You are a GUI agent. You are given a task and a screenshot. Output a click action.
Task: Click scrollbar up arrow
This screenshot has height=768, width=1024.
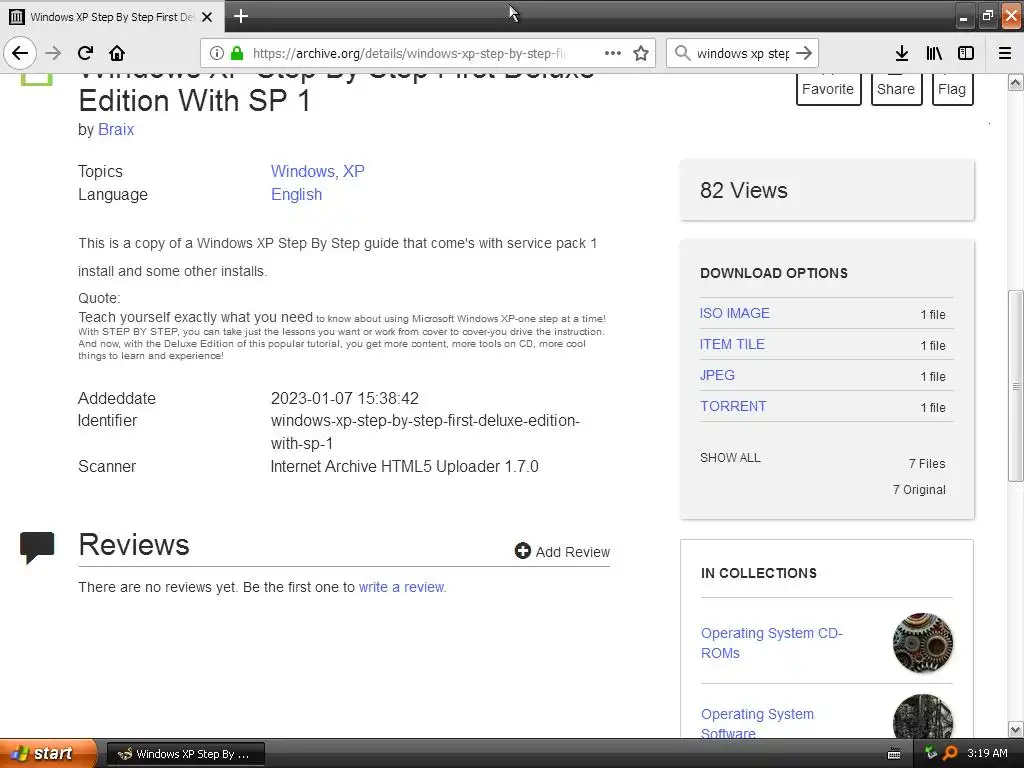(1015, 83)
